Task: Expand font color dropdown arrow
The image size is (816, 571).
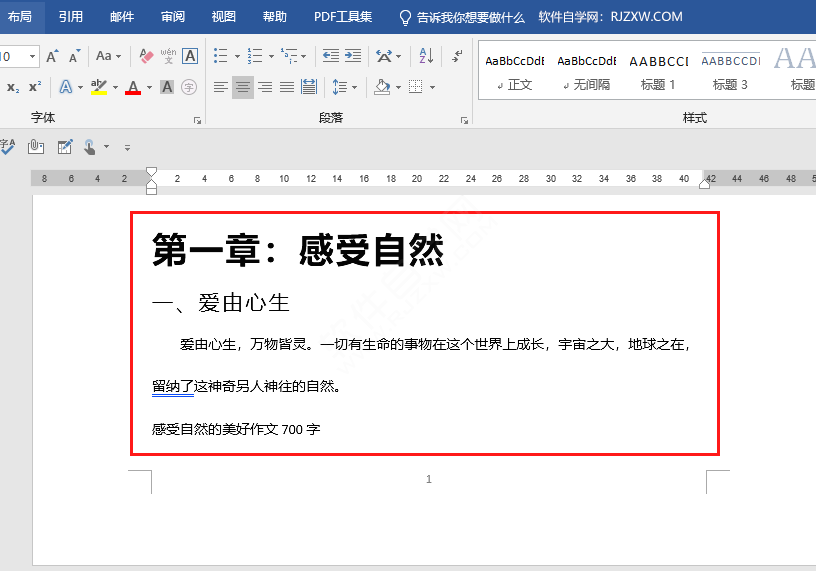Action: click(x=149, y=87)
